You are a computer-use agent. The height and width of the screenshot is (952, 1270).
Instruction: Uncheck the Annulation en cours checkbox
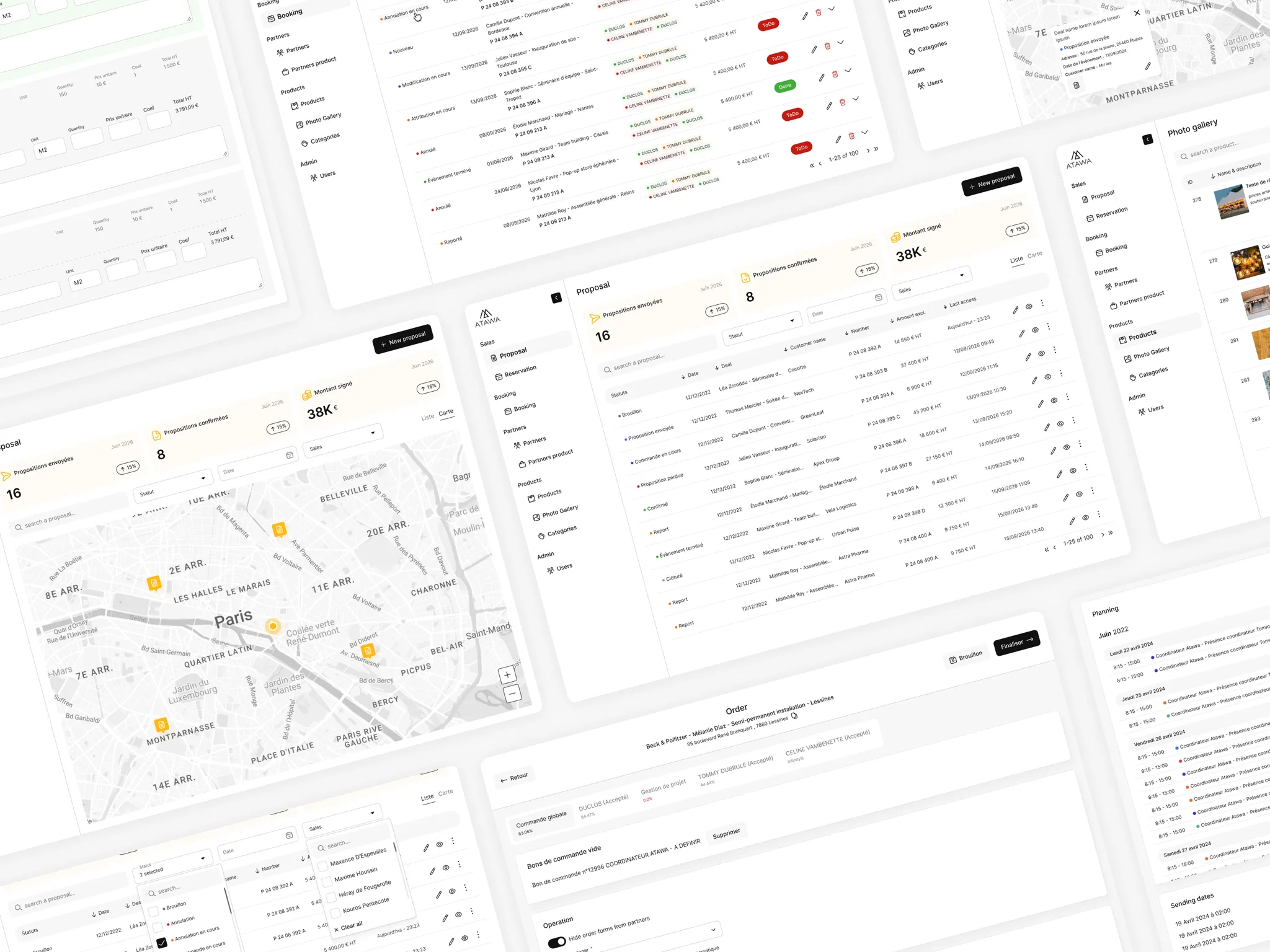point(162,943)
